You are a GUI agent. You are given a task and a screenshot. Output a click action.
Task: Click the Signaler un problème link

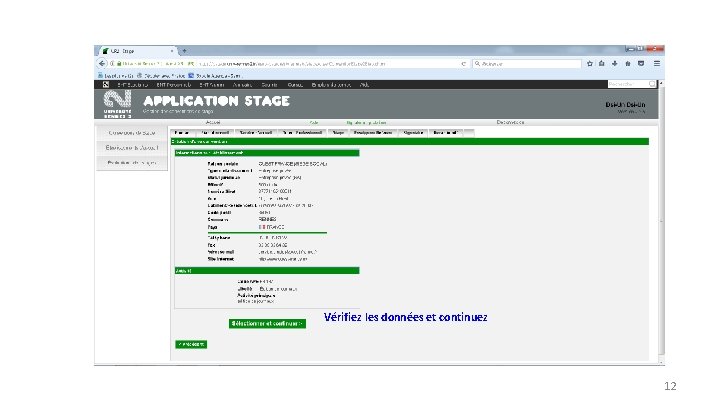(x=366, y=123)
